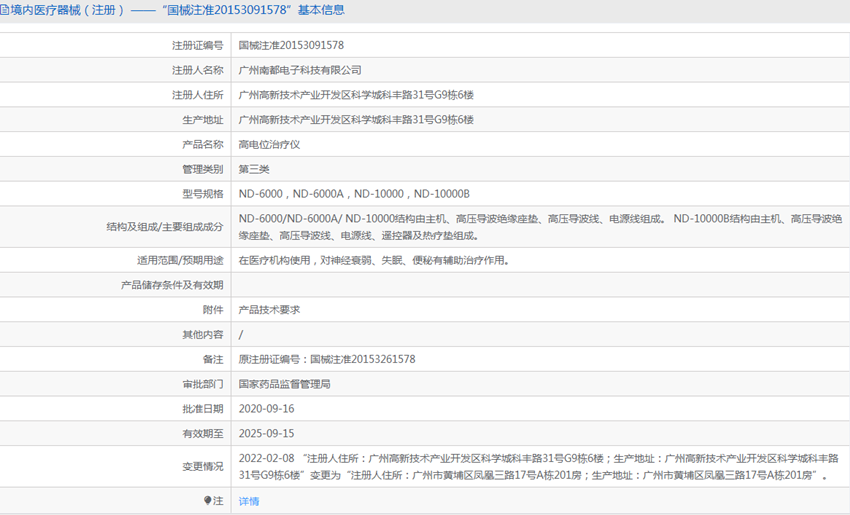
Task: Click the 生产地址 label
Action: click(x=203, y=120)
